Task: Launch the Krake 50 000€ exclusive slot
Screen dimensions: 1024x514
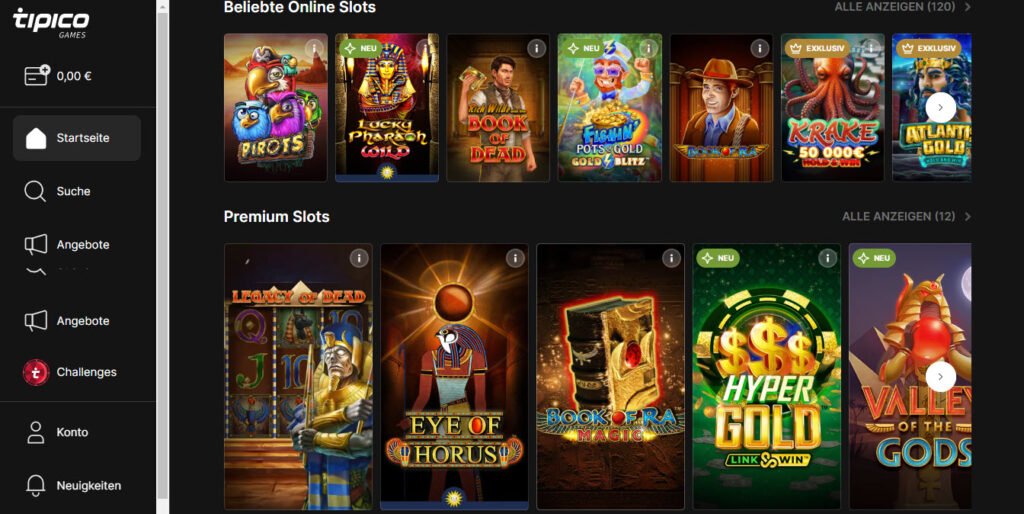Action: [x=833, y=108]
